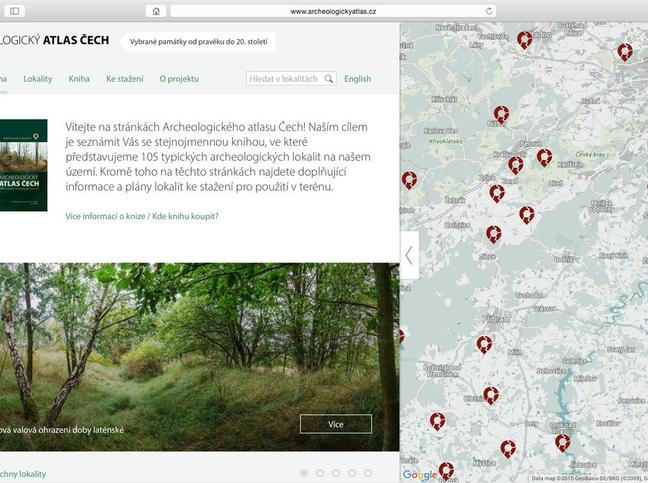This screenshot has height=483, width=648.
Task: Open the map marker at Březnice
Action: click(x=490, y=395)
